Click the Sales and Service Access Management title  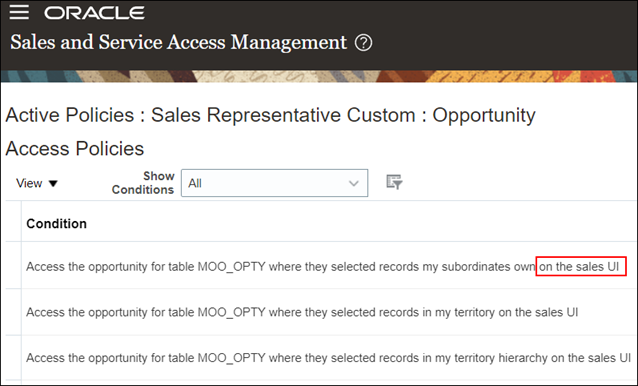[179, 42]
